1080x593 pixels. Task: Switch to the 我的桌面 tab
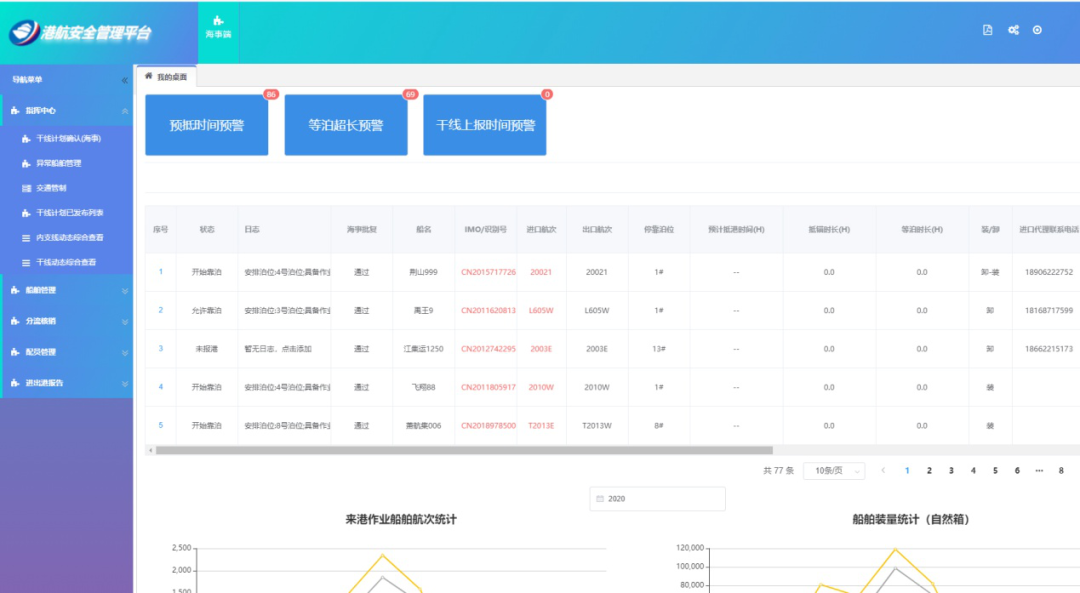coord(166,76)
